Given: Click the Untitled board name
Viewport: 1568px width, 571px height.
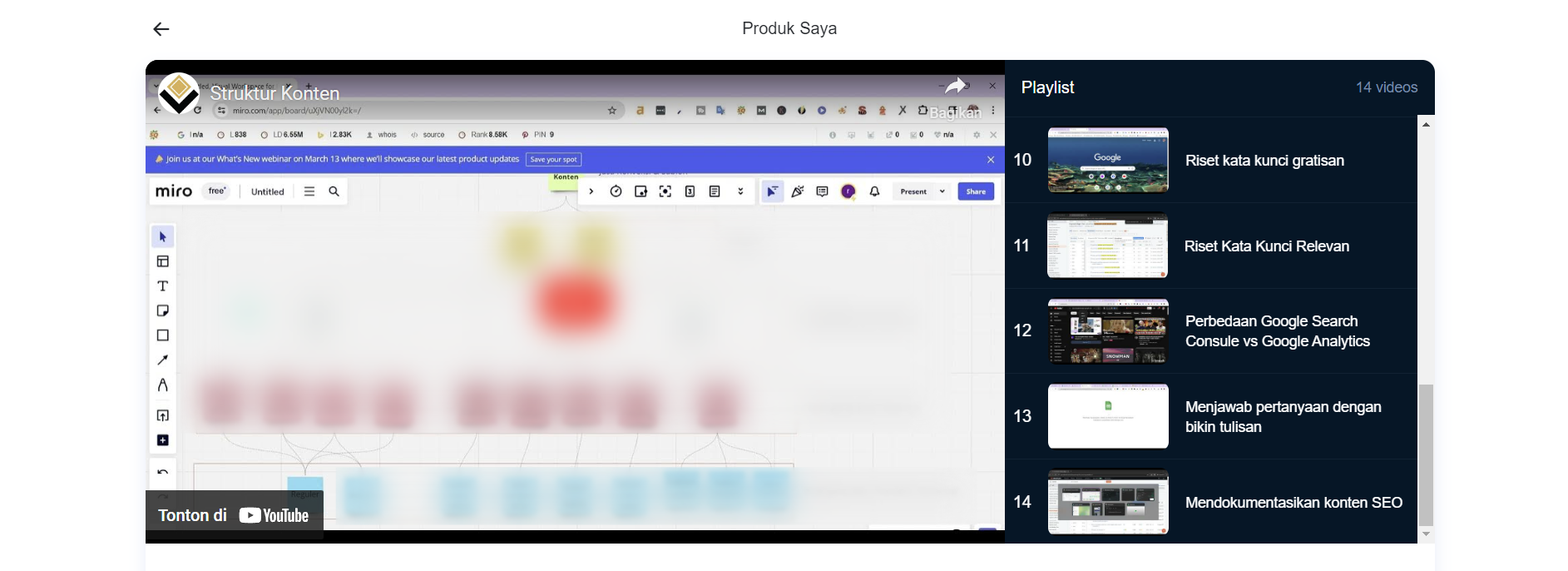Looking at the screenshot, I should (x=268, y=191).
